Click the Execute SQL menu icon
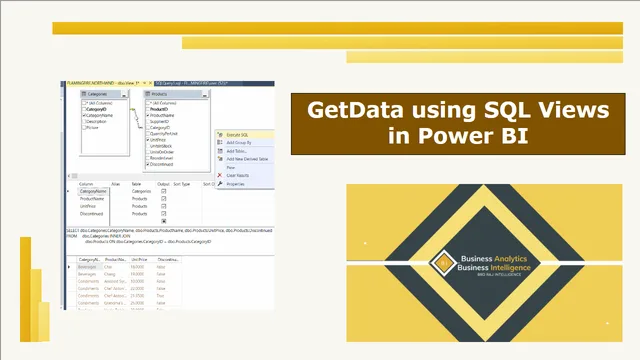The image size is (640, 360). pyautogui.click(x=220, y=135)
